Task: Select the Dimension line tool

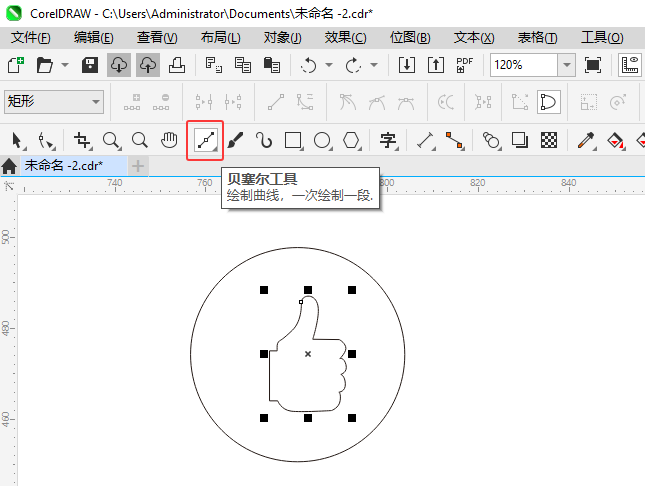Action: 426,140
